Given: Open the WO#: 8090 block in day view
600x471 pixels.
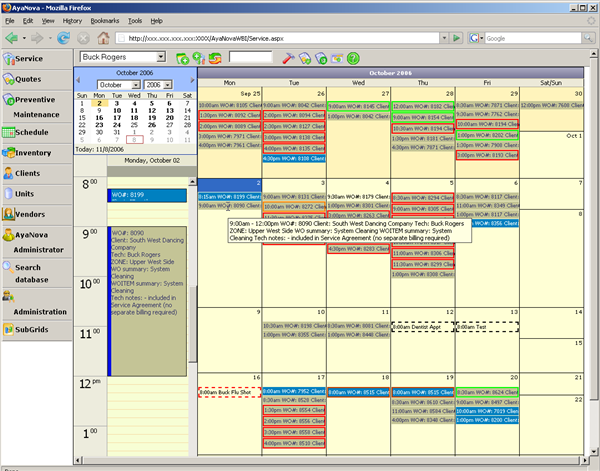Looking at the screenshot, I should pos(147,301).
